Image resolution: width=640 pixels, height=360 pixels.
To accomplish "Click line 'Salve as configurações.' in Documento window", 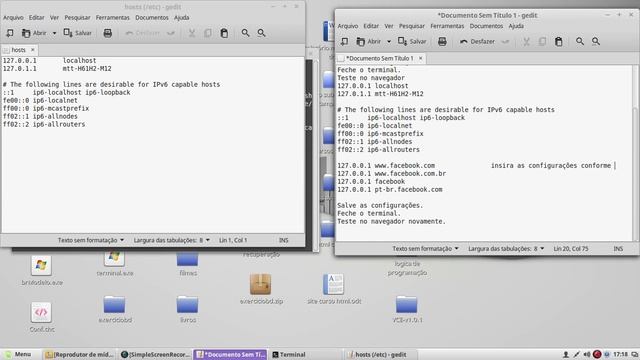I will click(380, 205).
